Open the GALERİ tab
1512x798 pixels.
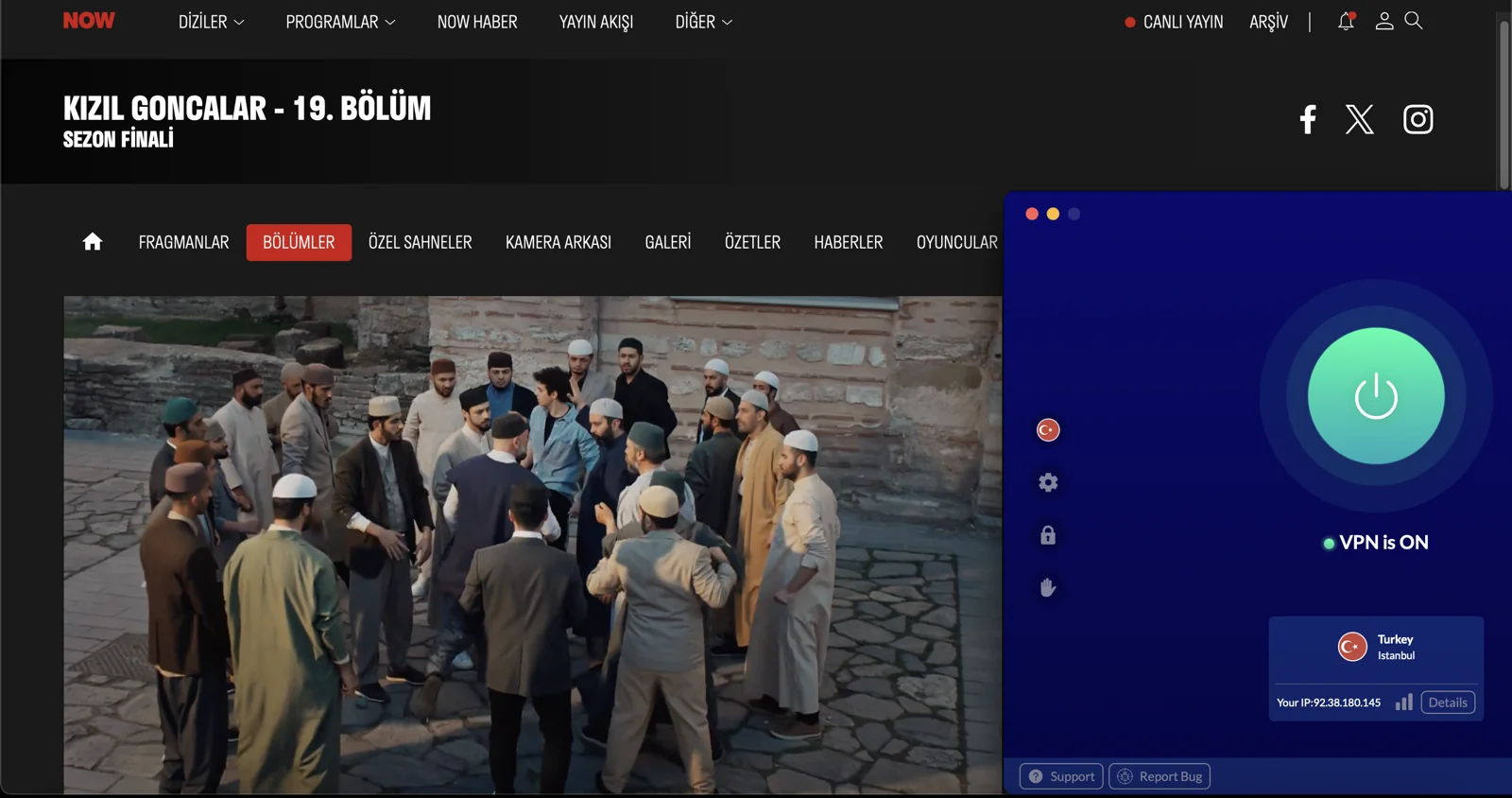668,242
